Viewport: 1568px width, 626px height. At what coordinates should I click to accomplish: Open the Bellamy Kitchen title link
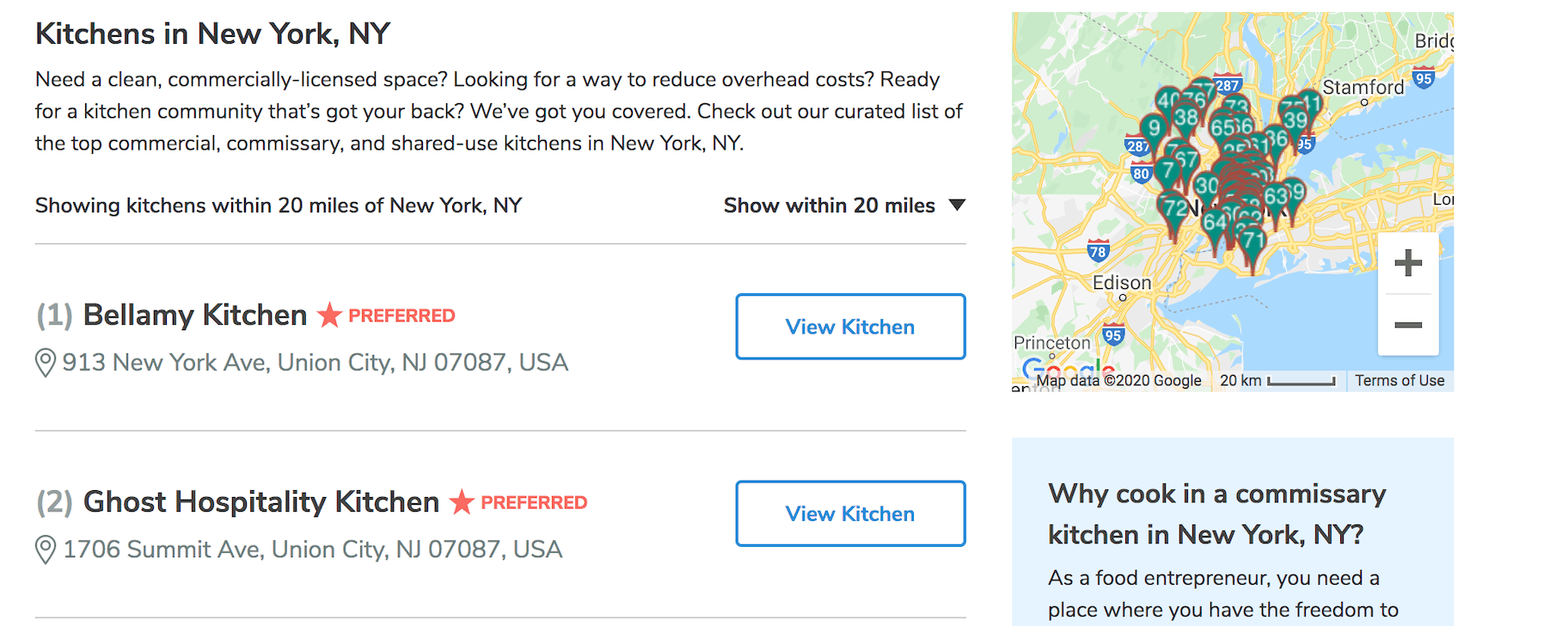point(194,316)
